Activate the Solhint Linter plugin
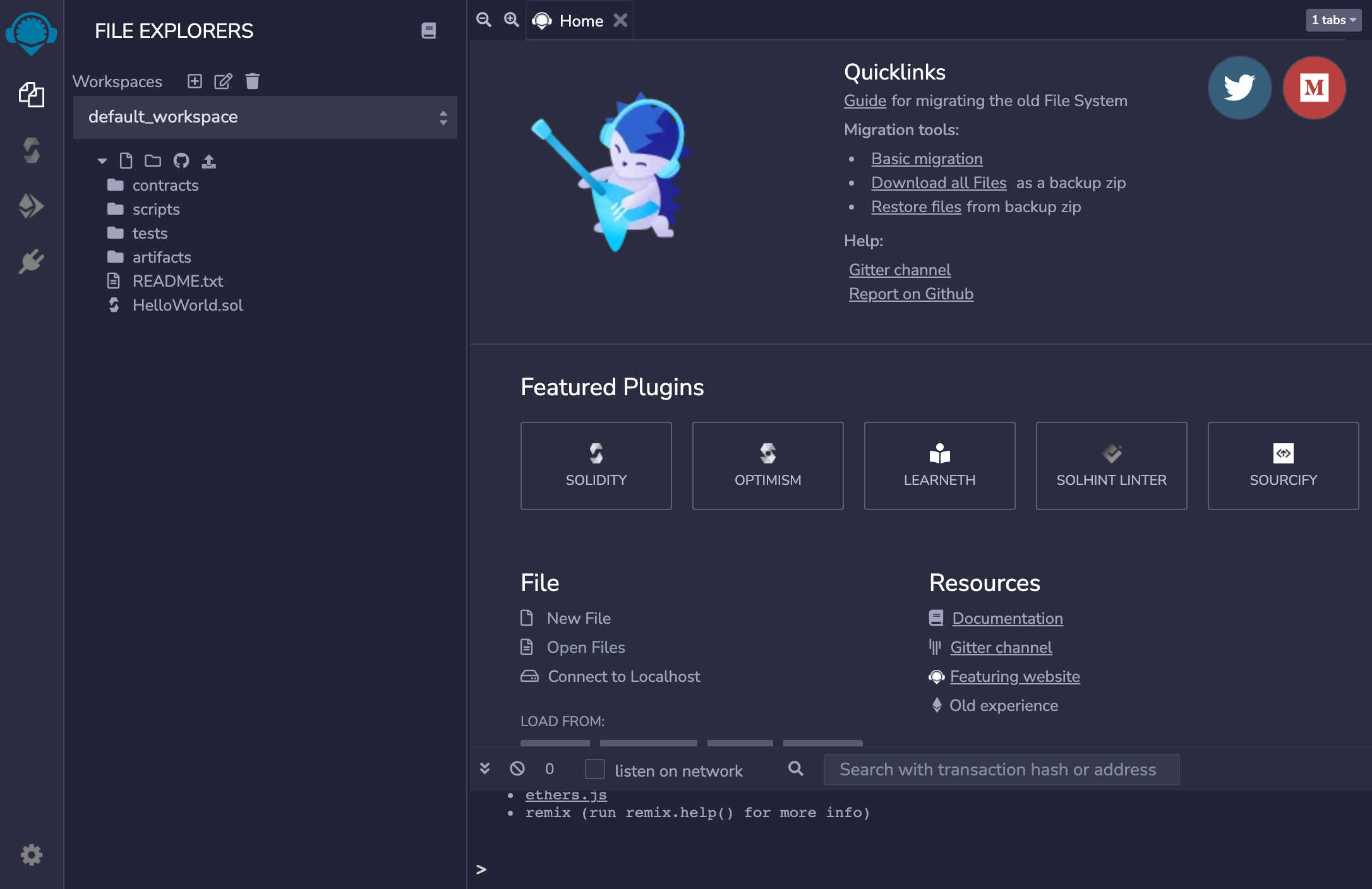 1111,466
